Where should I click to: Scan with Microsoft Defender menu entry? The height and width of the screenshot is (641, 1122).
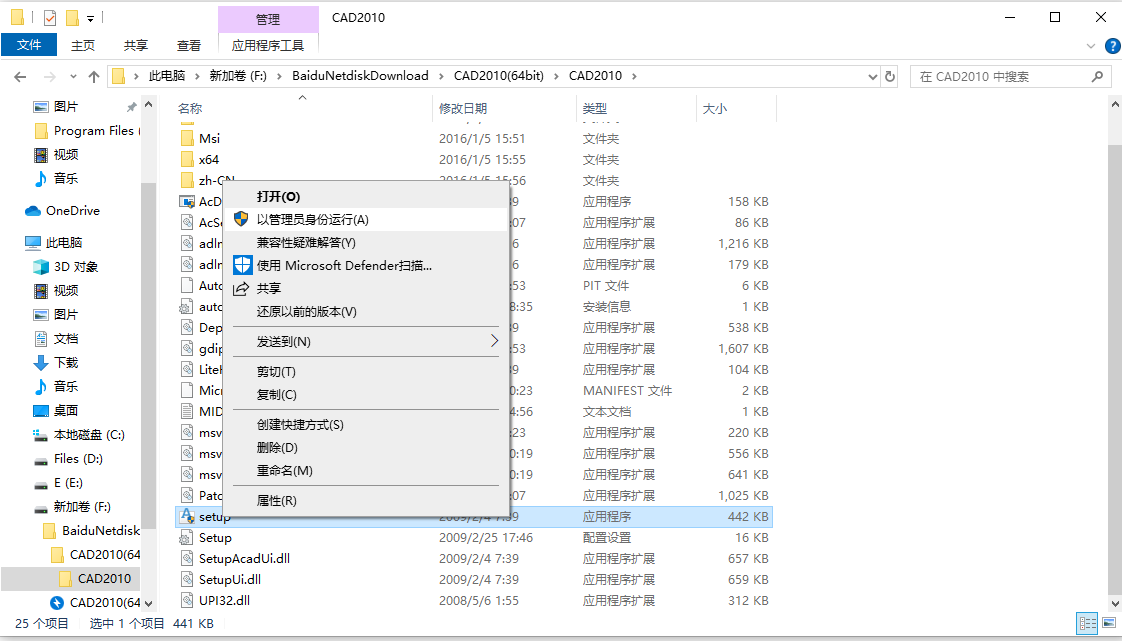[x=366, y=265]
